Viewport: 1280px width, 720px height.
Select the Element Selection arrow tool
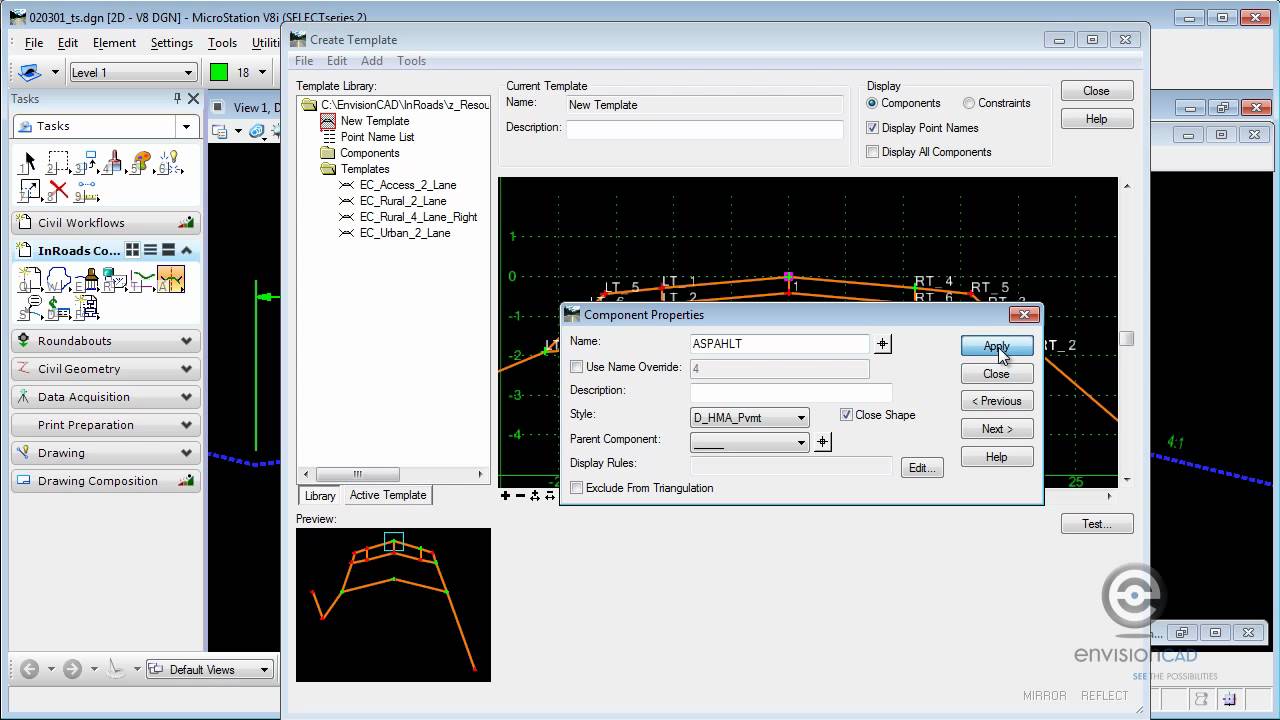tap(28, 162)
